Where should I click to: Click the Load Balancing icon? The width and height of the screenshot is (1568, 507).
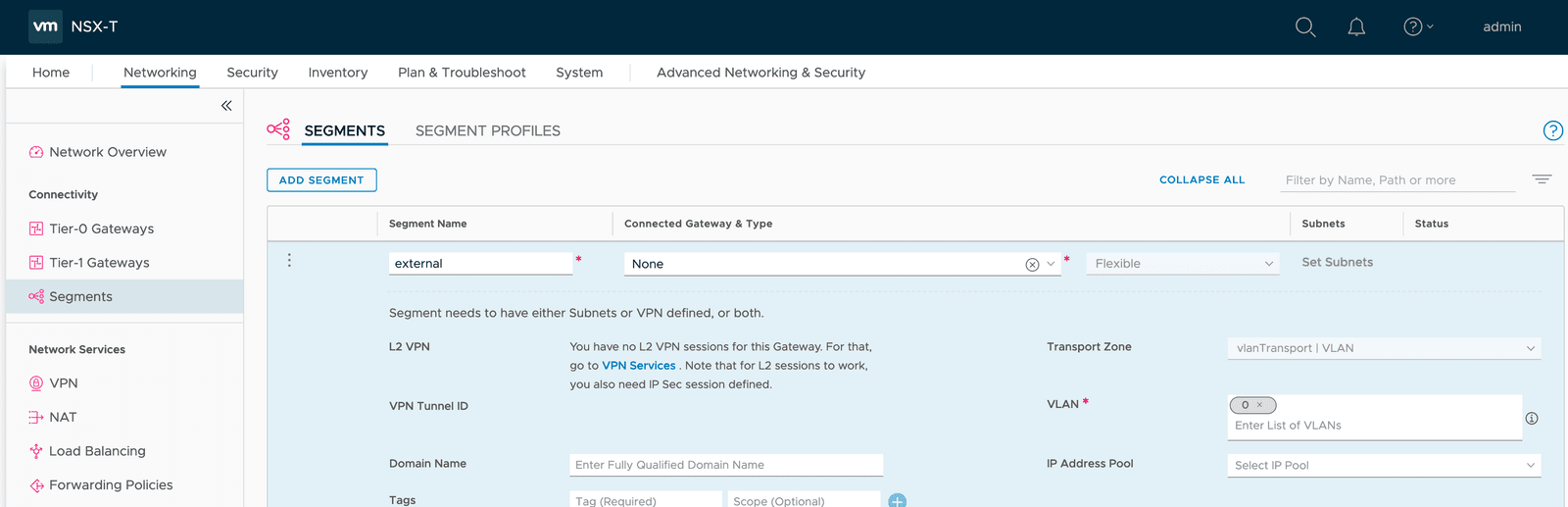36,451
